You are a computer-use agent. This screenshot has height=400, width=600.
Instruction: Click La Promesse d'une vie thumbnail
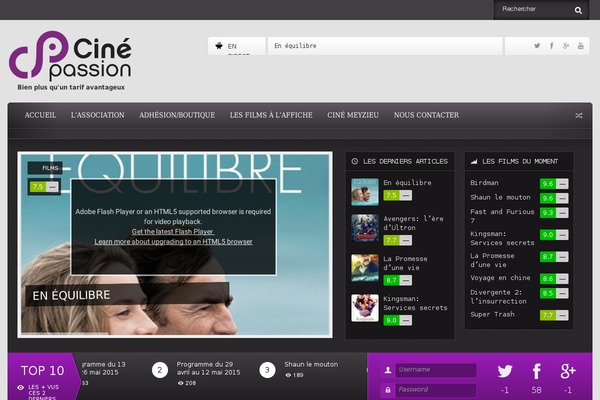click(x=365, y=268)
